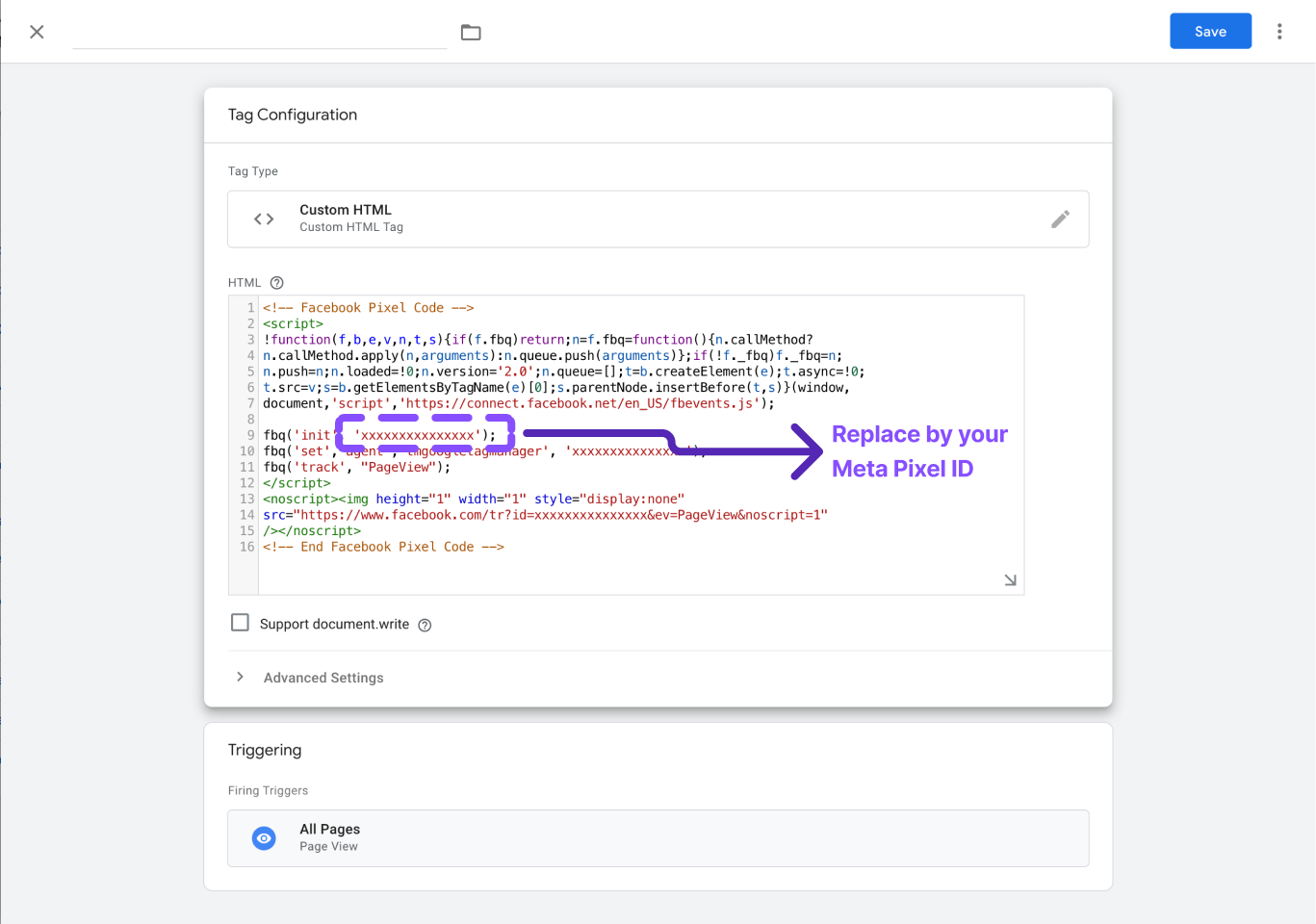Click the resize handle in the HTML editor corner

(1010, 580)
